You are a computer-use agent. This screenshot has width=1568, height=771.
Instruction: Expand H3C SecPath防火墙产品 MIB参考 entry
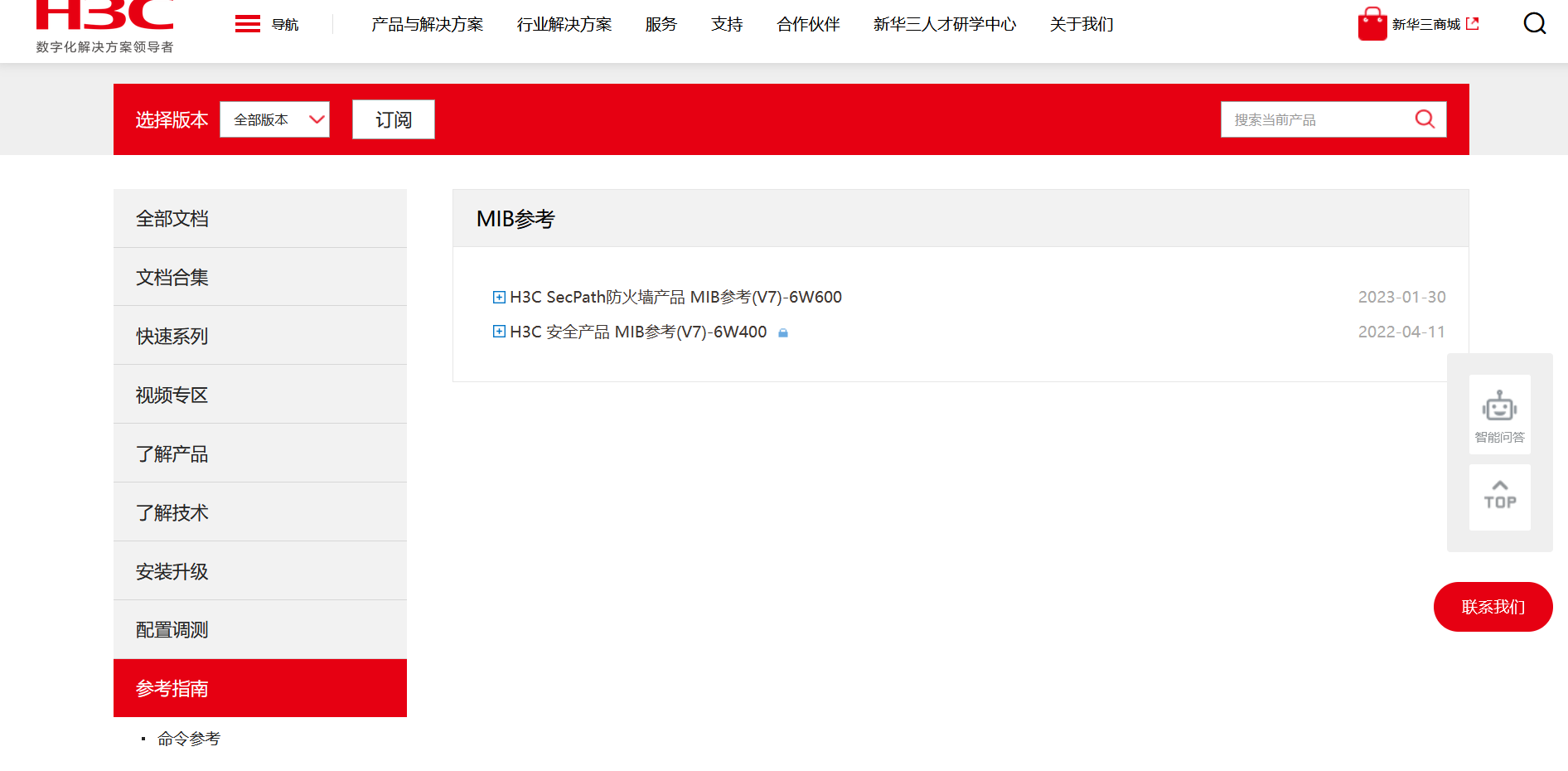tap(499, 297)
